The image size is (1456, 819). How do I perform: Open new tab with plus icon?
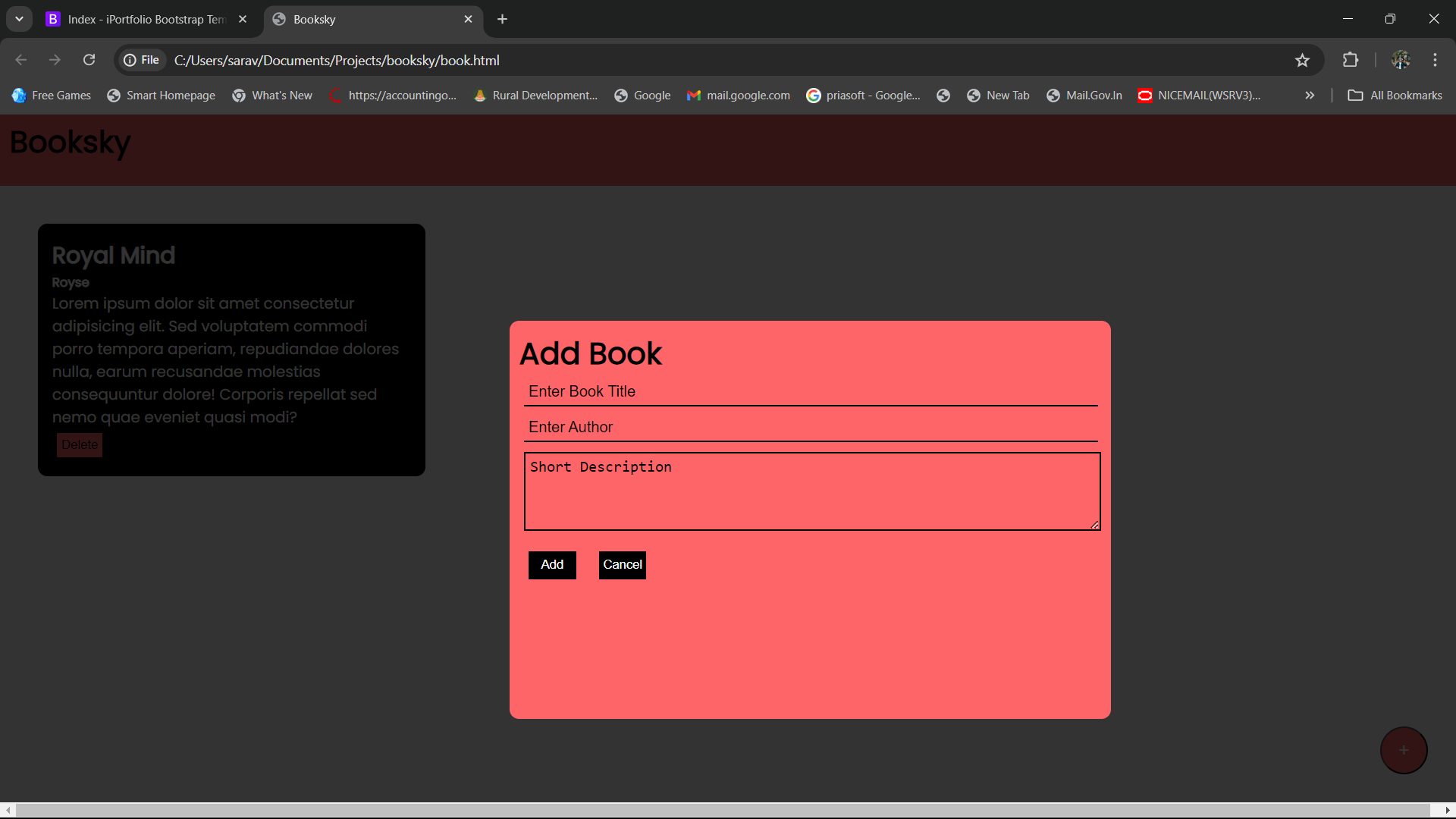click(x=502, y=19)
